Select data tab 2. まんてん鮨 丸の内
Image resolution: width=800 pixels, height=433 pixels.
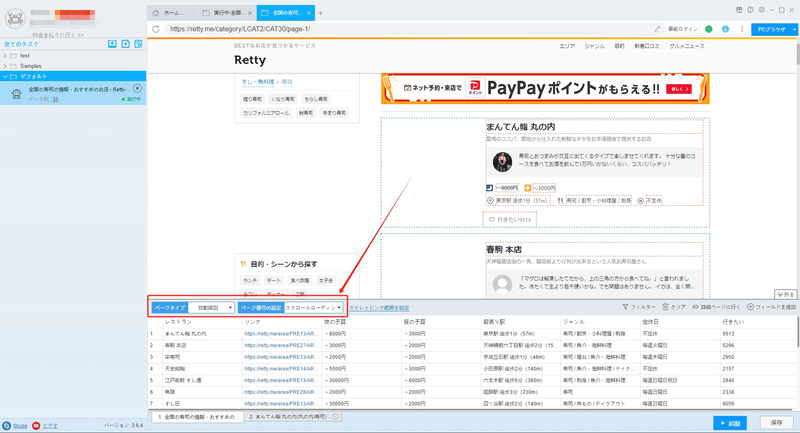293,417
